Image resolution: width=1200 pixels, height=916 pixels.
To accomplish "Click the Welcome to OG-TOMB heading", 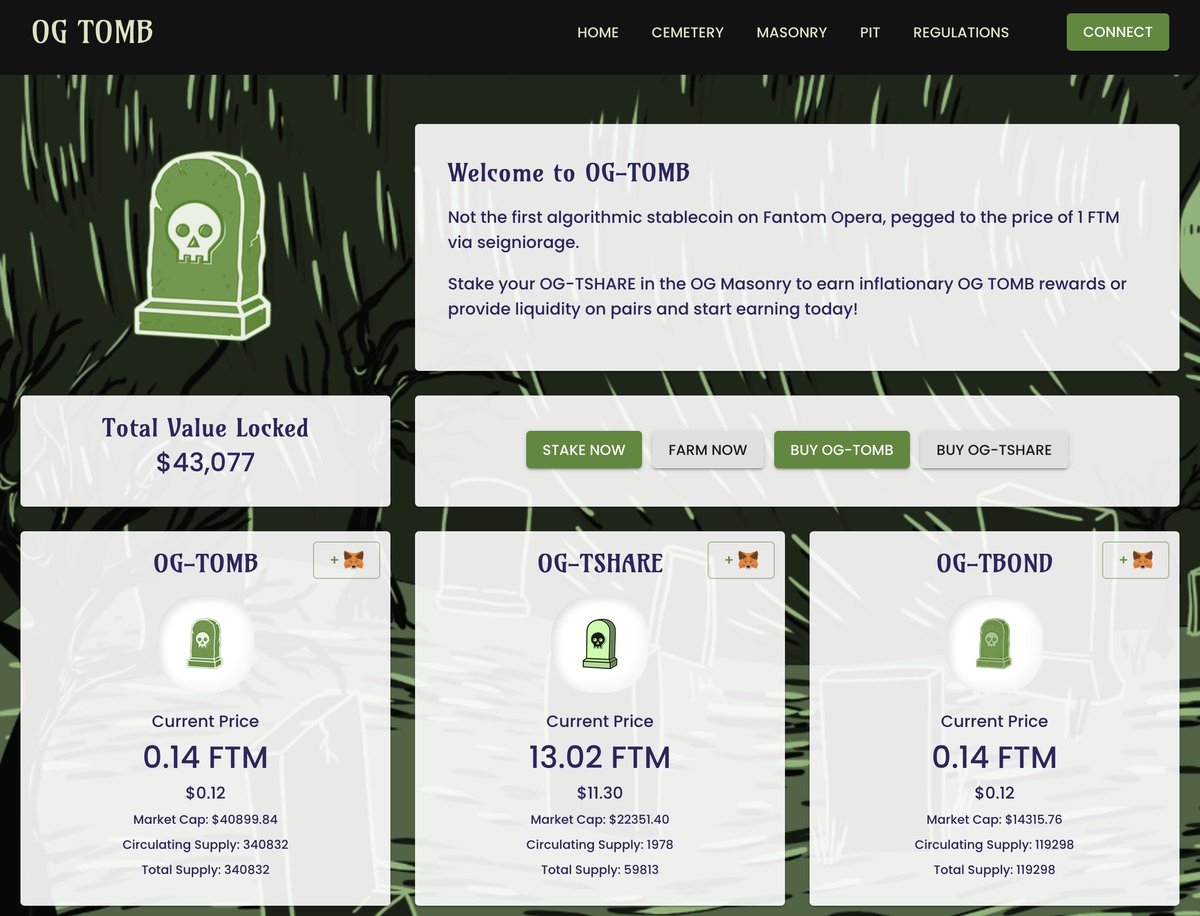I will pyautogui.click(x=569, y=172).
